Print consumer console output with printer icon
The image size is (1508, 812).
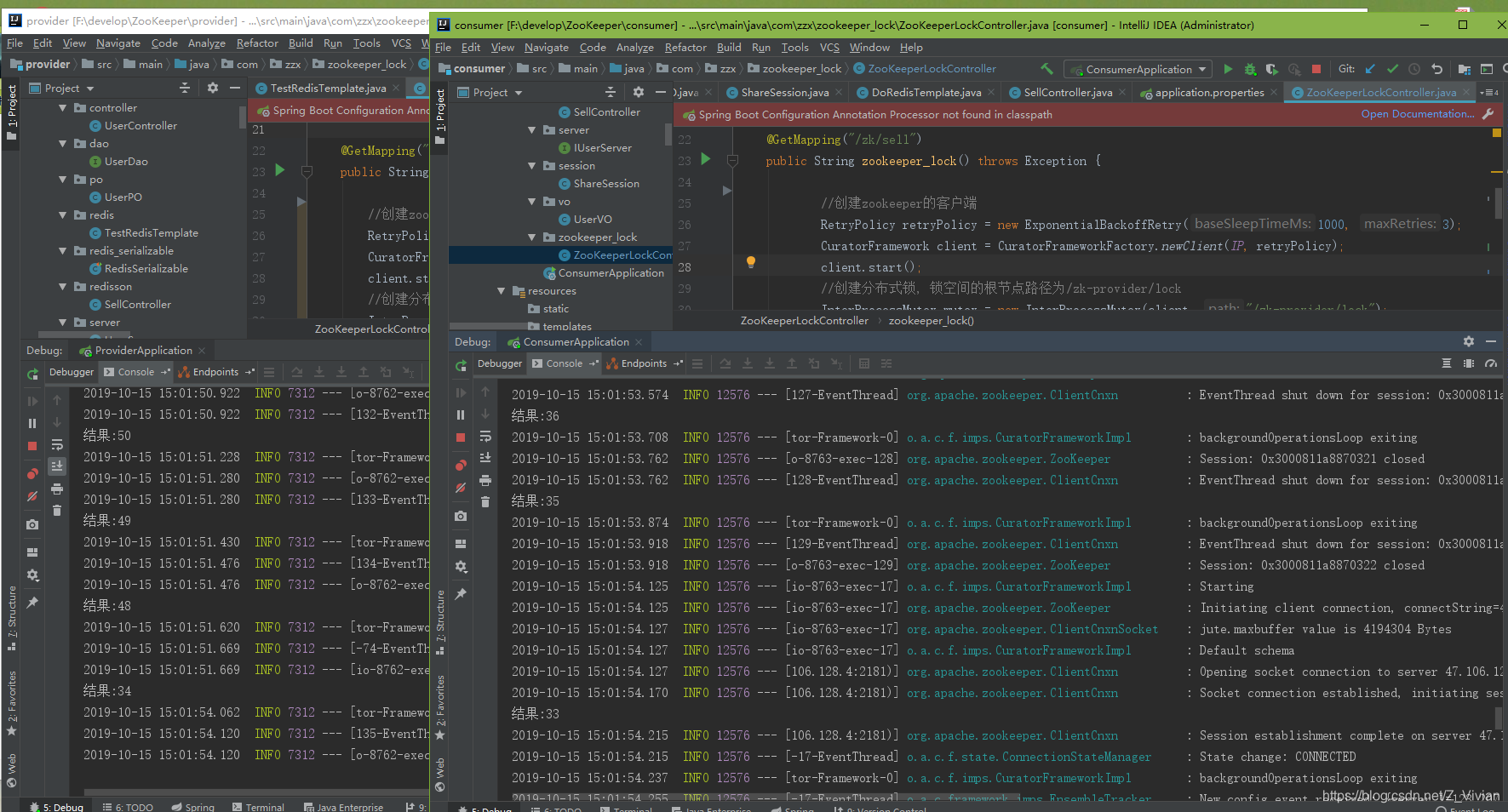(485, 480)
